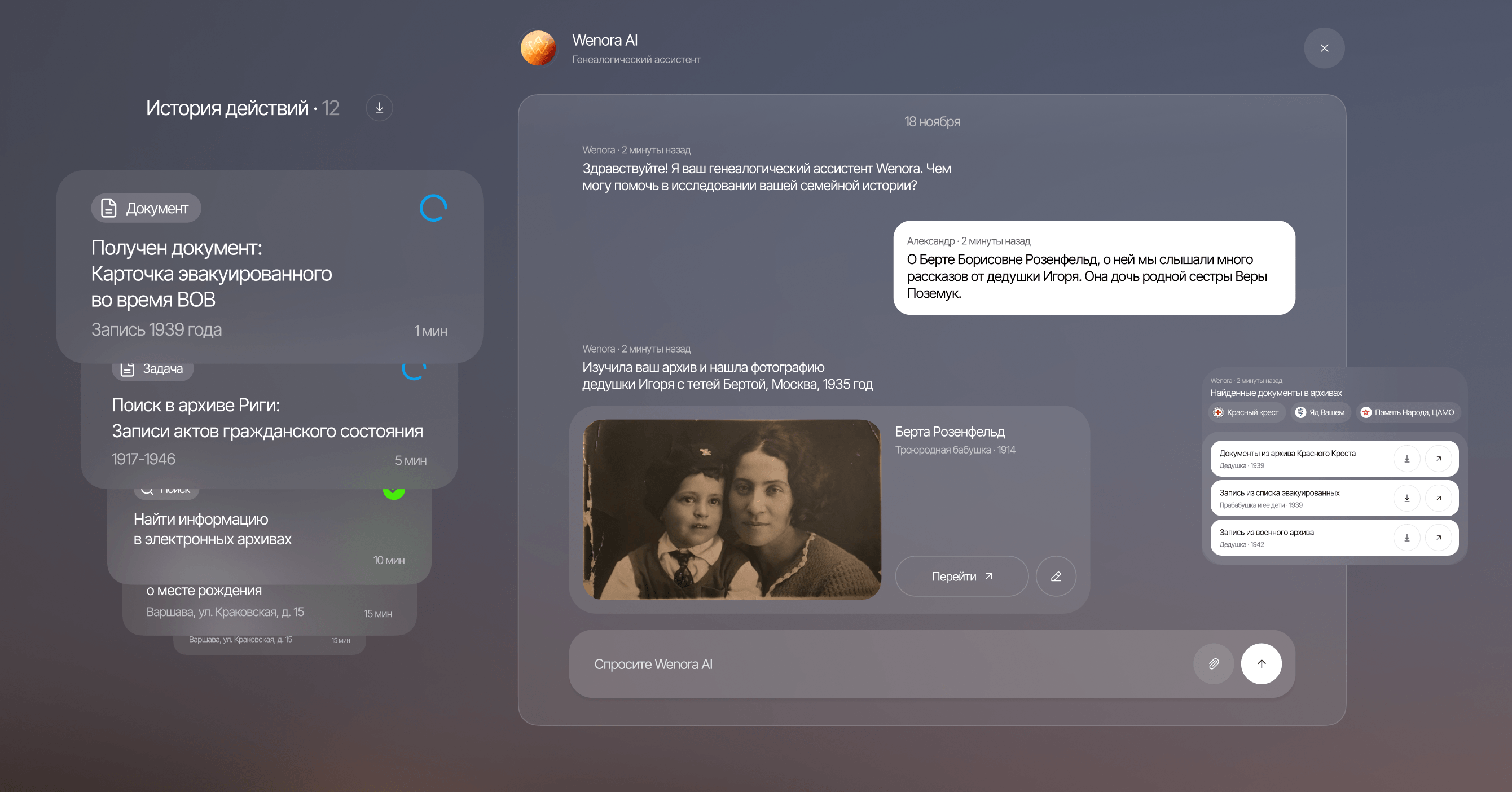Screen dimensions: 1512x792
Task: Click the spinner on the Документ card
Action: (433, 208)
